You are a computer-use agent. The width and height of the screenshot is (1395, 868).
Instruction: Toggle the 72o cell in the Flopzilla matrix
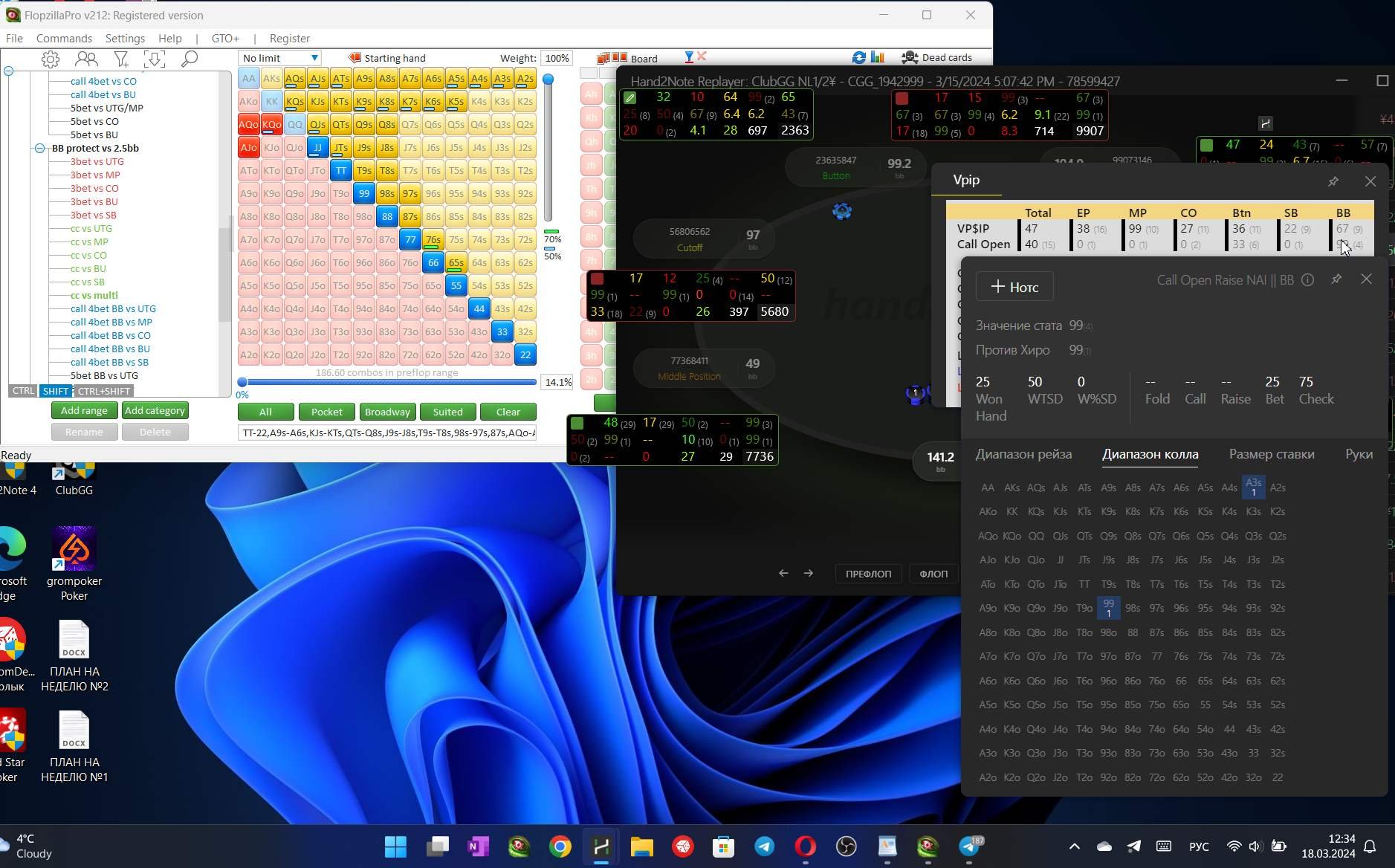(410, 354)
